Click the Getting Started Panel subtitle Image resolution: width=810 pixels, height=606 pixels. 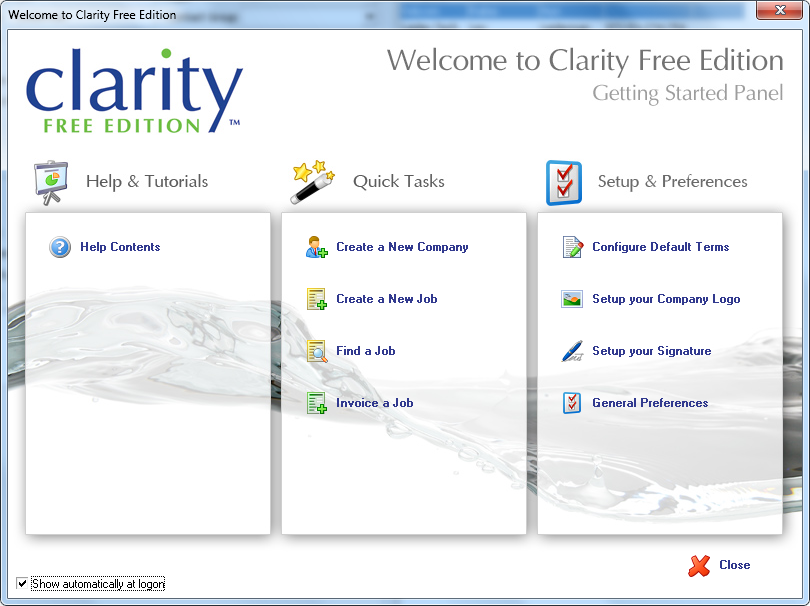click(688, 94)
